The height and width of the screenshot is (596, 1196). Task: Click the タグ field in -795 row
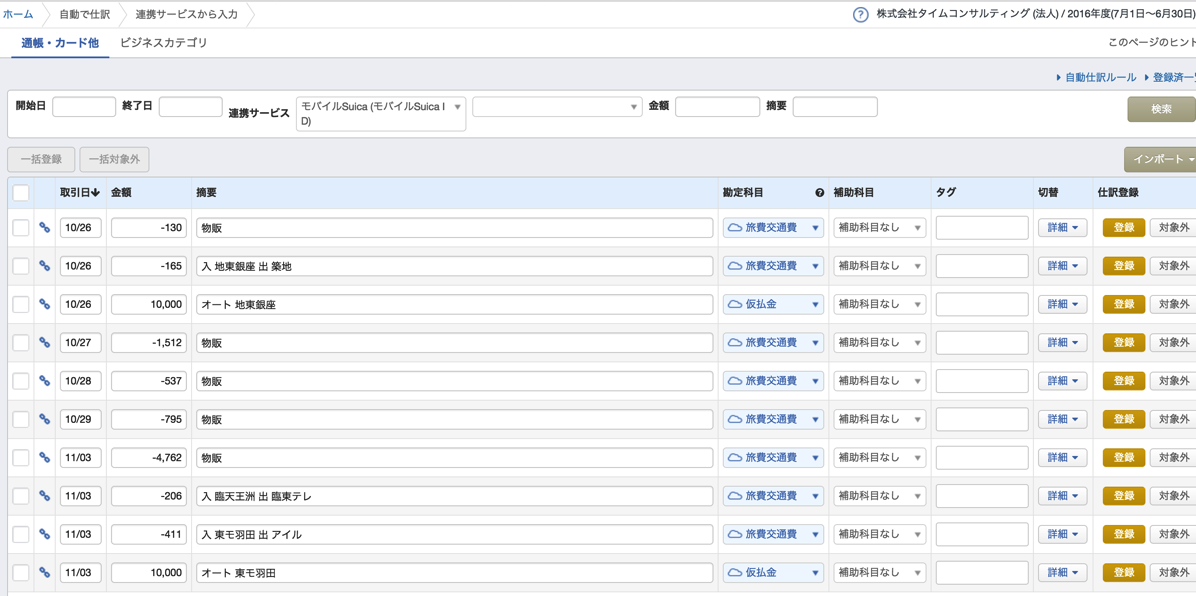click(x=982, y=419)
